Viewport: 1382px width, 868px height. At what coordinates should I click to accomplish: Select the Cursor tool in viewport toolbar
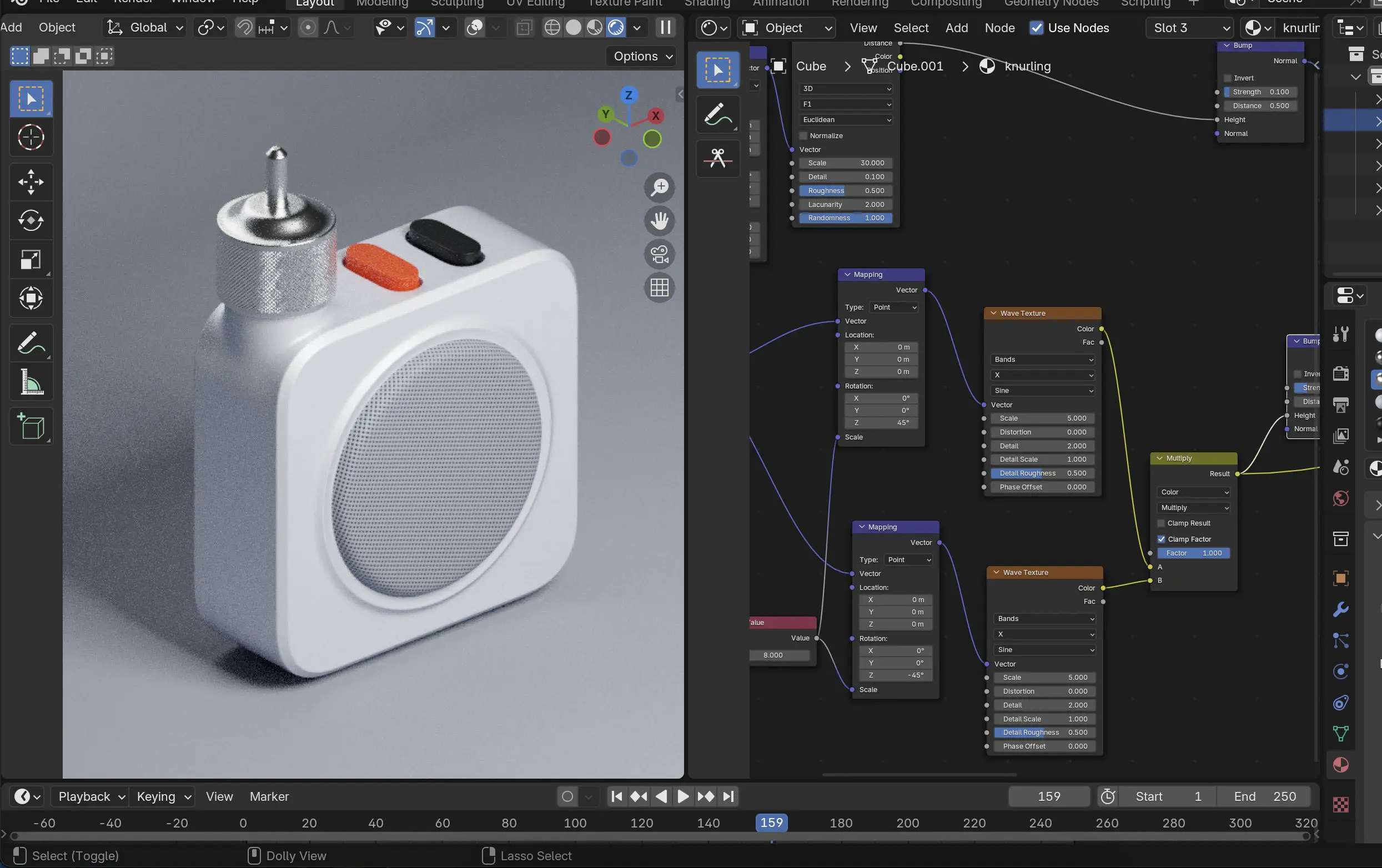[31, 138]
